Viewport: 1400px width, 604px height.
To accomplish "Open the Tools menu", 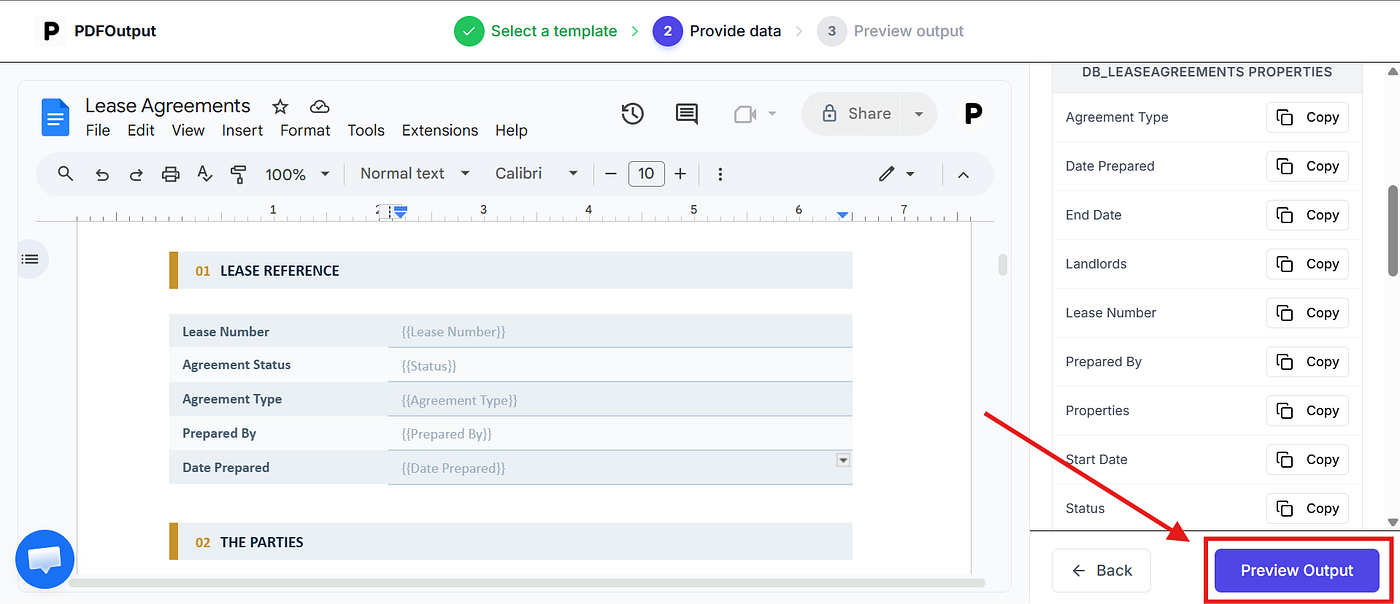I will 366,130.
